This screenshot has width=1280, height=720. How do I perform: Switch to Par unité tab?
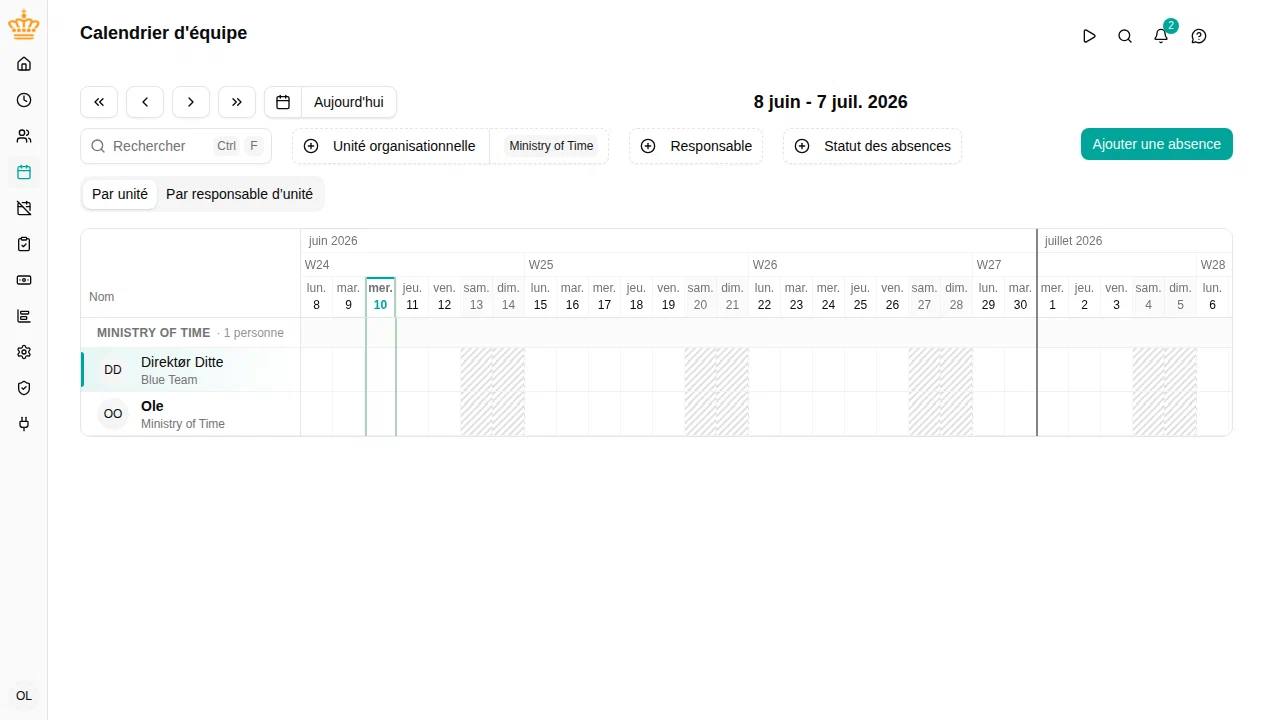pyautogui.click(x=120, y=194)
